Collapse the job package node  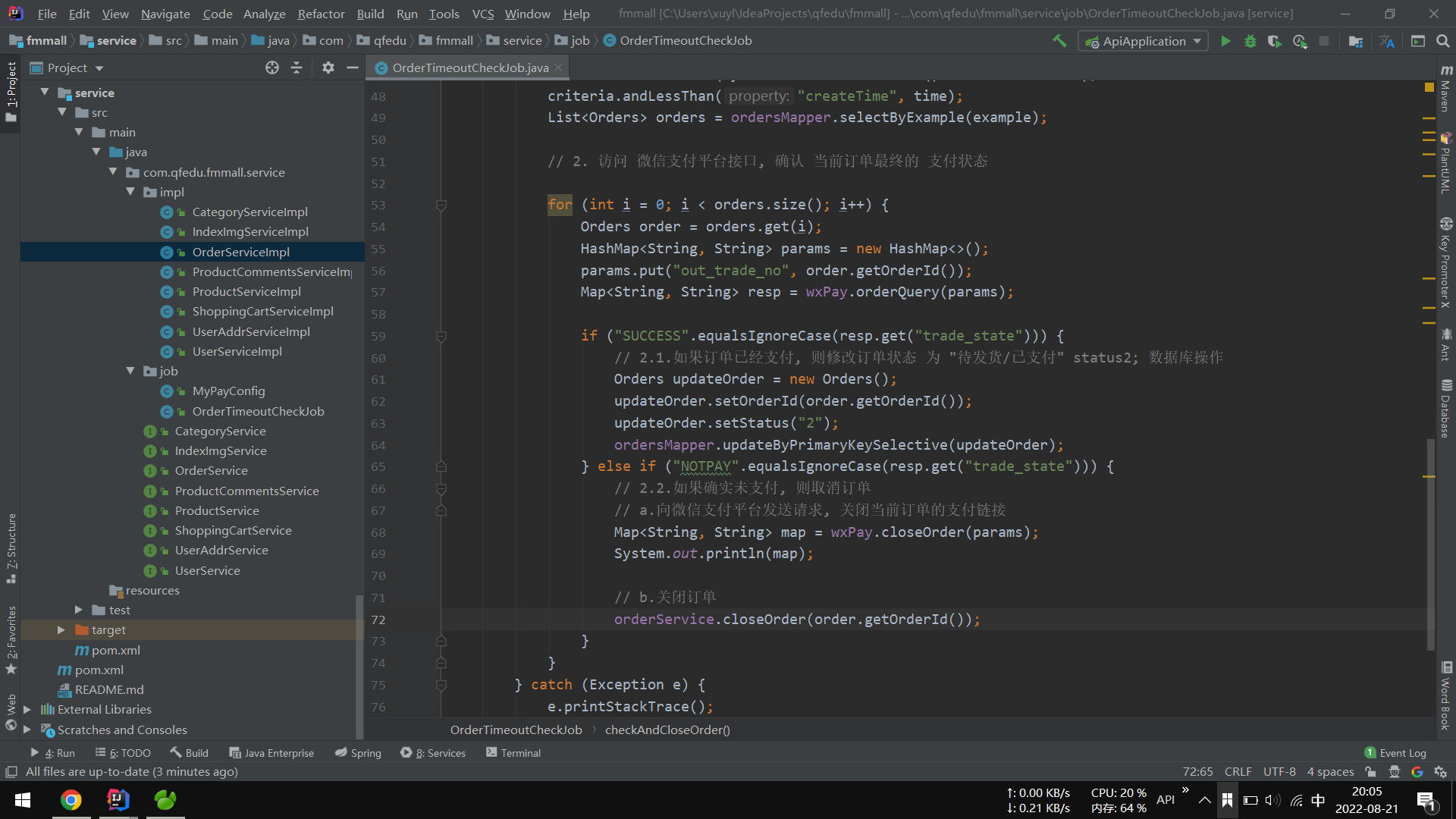click(x=130, y=371)
